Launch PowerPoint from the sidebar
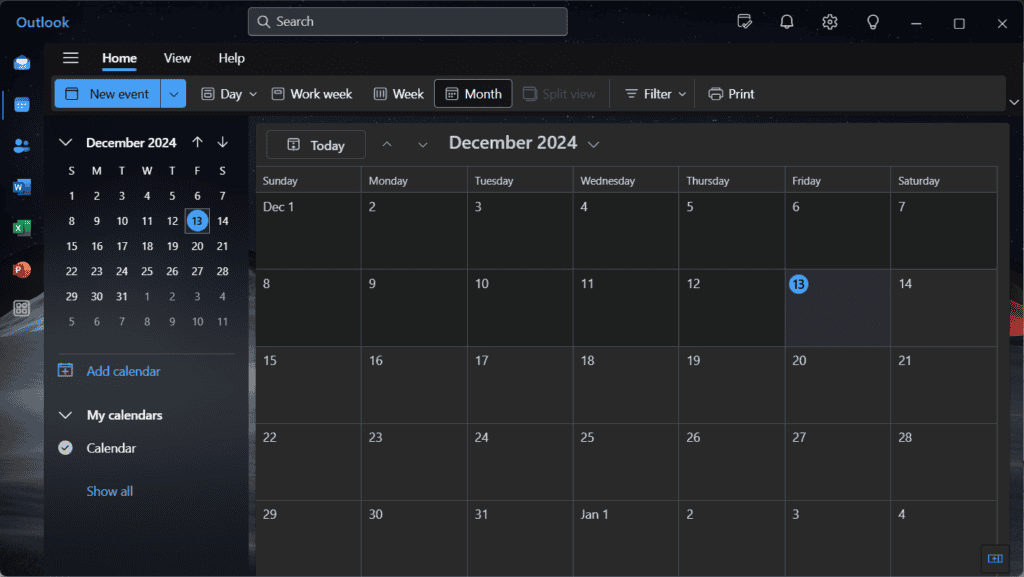The height and width of the screenshot is (577, 1024). 22,269
